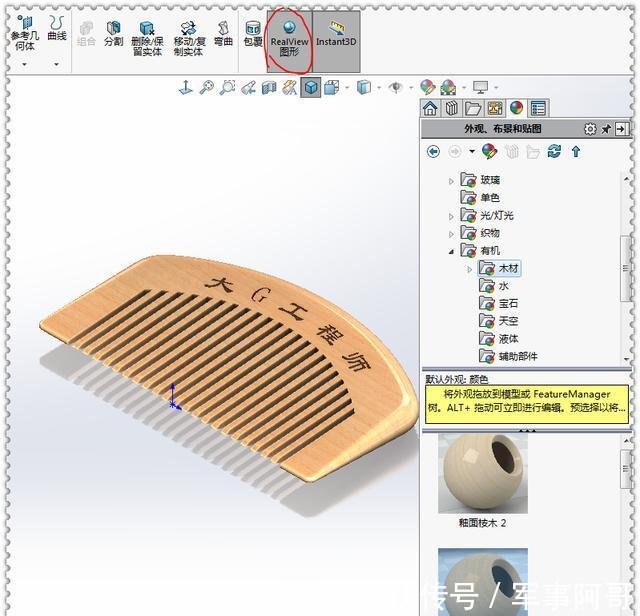Go up one level in library
The height and width of the screenshot is (616, 640).
click(576, 152)
